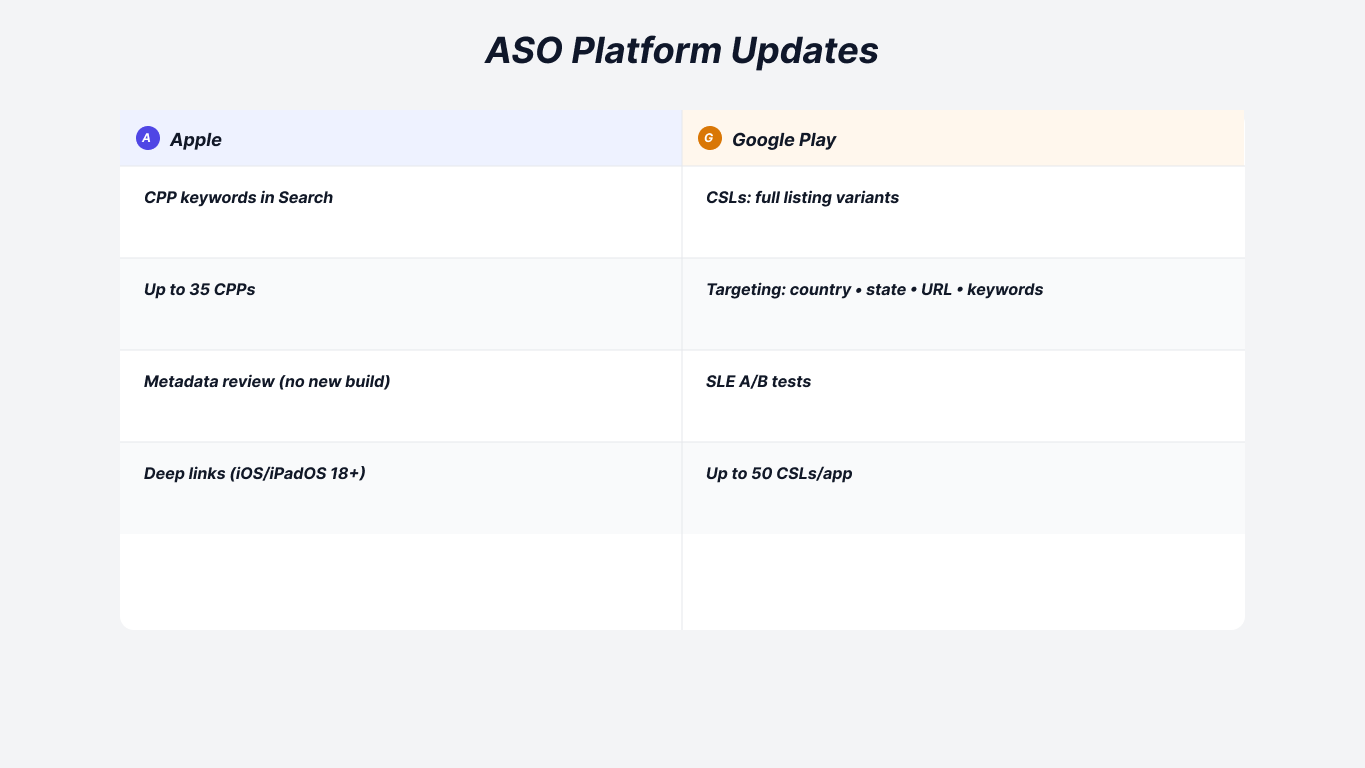Click the orange "G" Google Play badge
This screenshot has height=768, width=1365.
click(x=709, y=138)
